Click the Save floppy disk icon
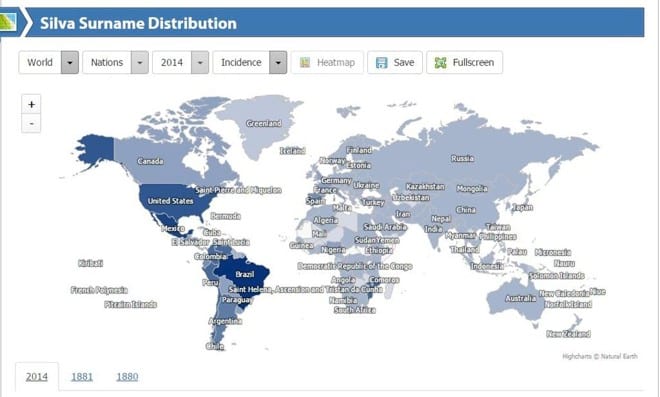Screen dimensions: 660x397 (x=381, y=63)
